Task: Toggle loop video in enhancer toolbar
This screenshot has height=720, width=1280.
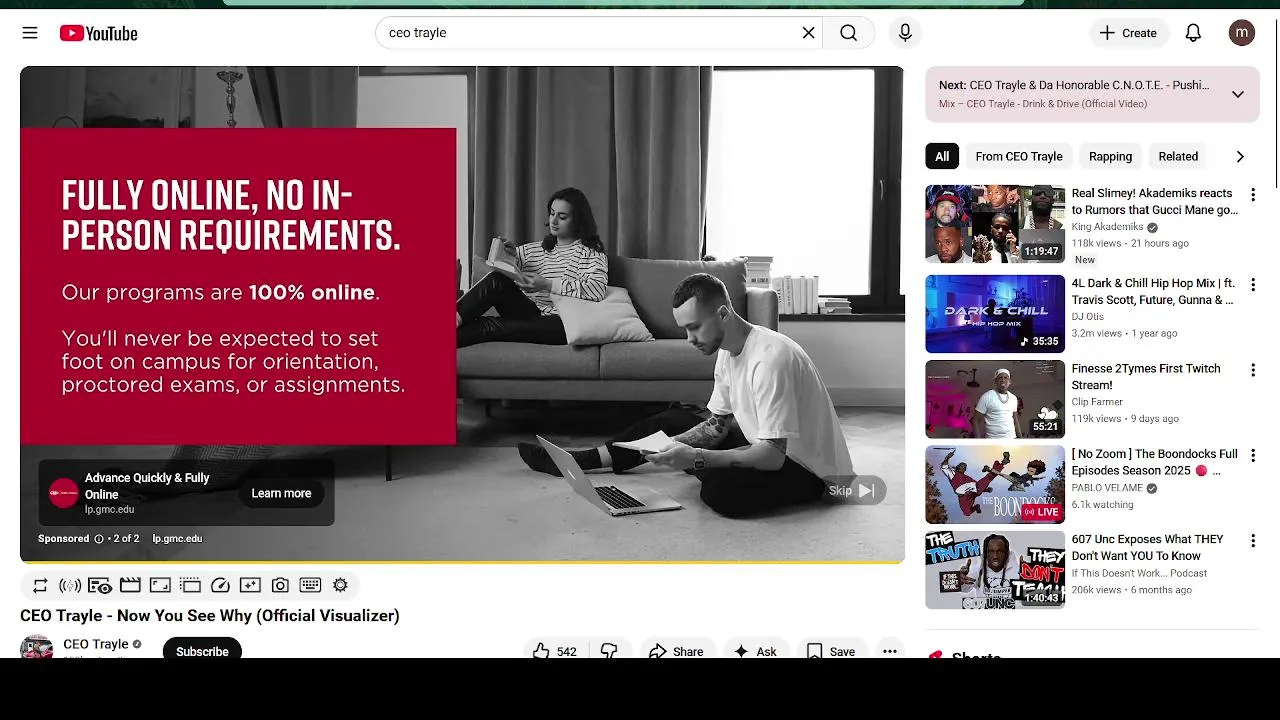Action: [40, 585]
